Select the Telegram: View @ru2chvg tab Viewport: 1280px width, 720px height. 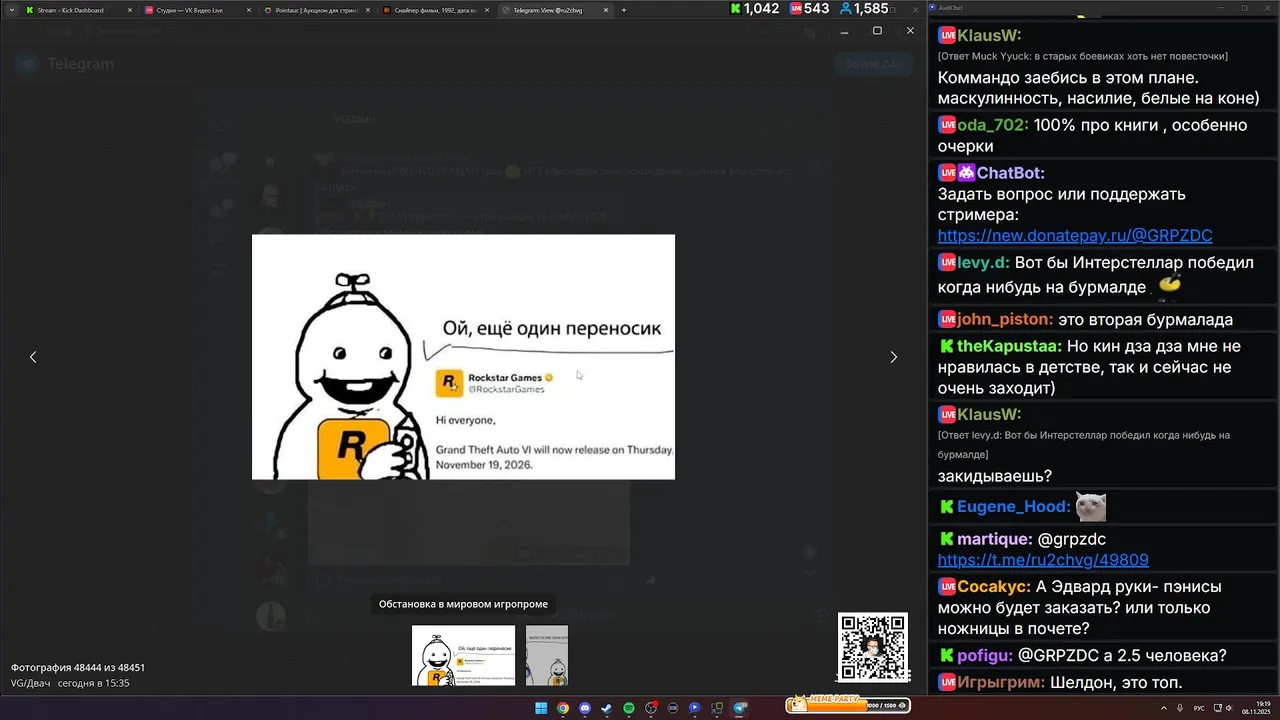554,10
